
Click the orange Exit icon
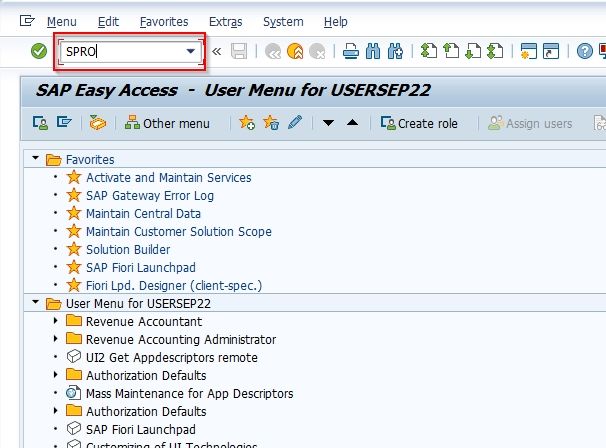pos(295,51)
